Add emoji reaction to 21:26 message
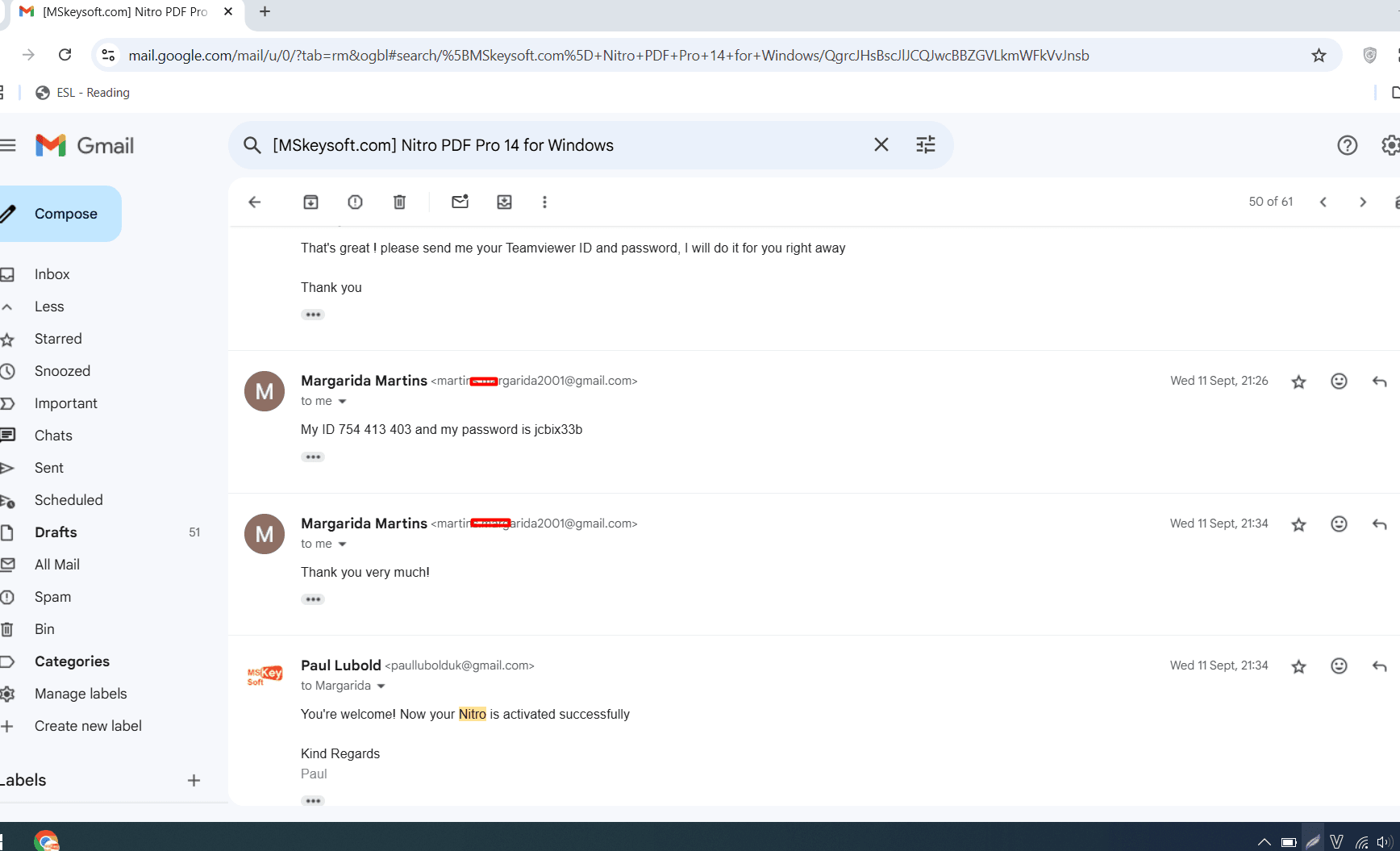 tap(1339, 382)
